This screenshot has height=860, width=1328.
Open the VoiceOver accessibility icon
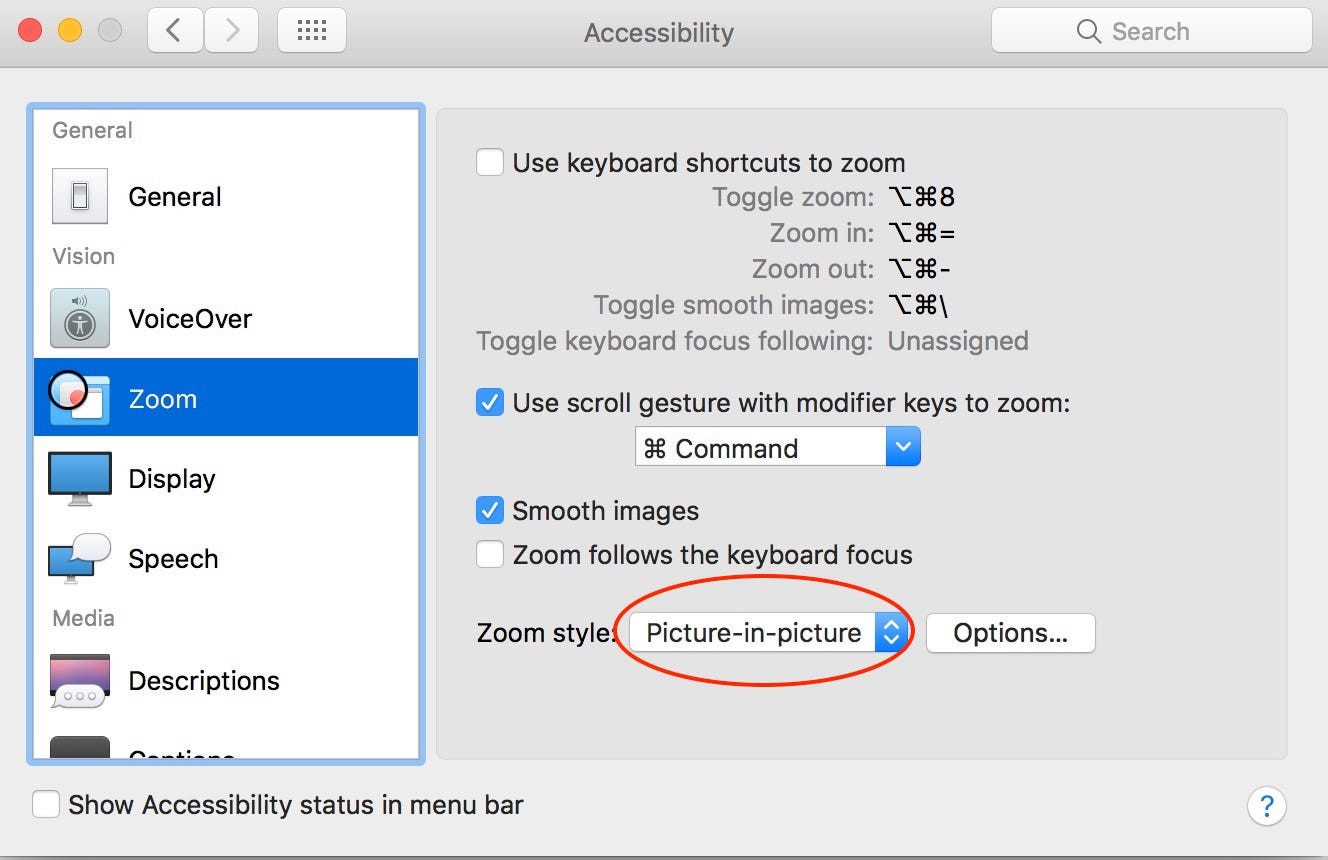tap(80, 318)
